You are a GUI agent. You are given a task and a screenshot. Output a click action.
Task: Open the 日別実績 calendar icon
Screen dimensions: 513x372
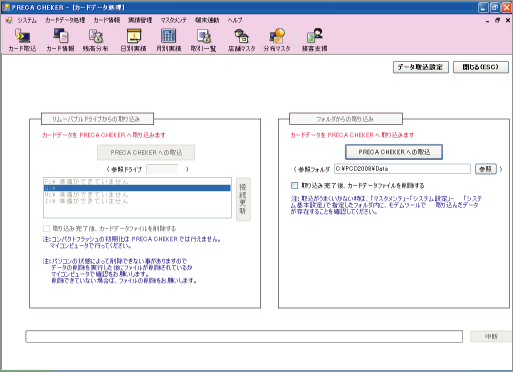tap(133, 40)
